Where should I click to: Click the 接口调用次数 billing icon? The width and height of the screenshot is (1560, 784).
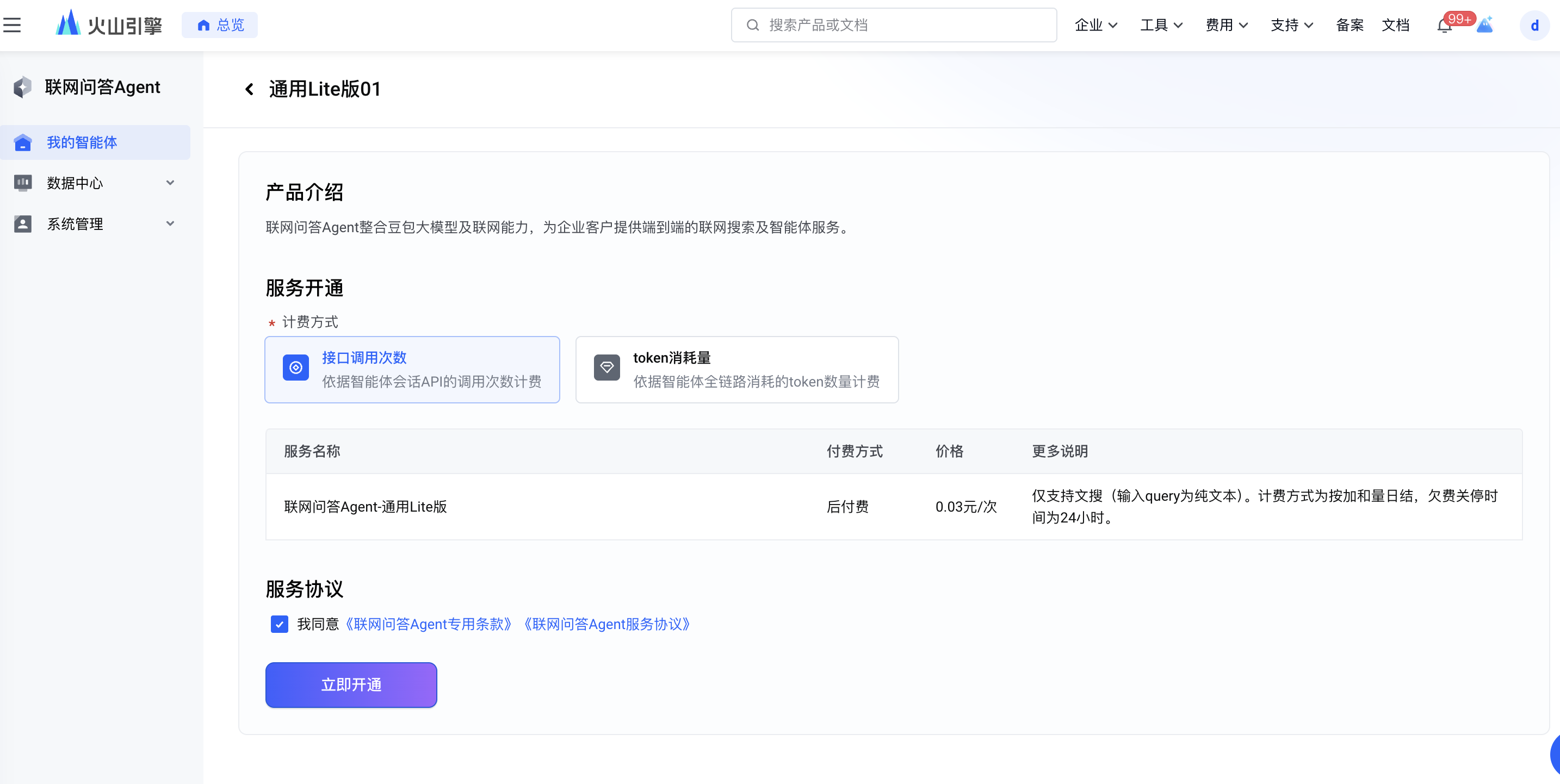tap(295, 368)
